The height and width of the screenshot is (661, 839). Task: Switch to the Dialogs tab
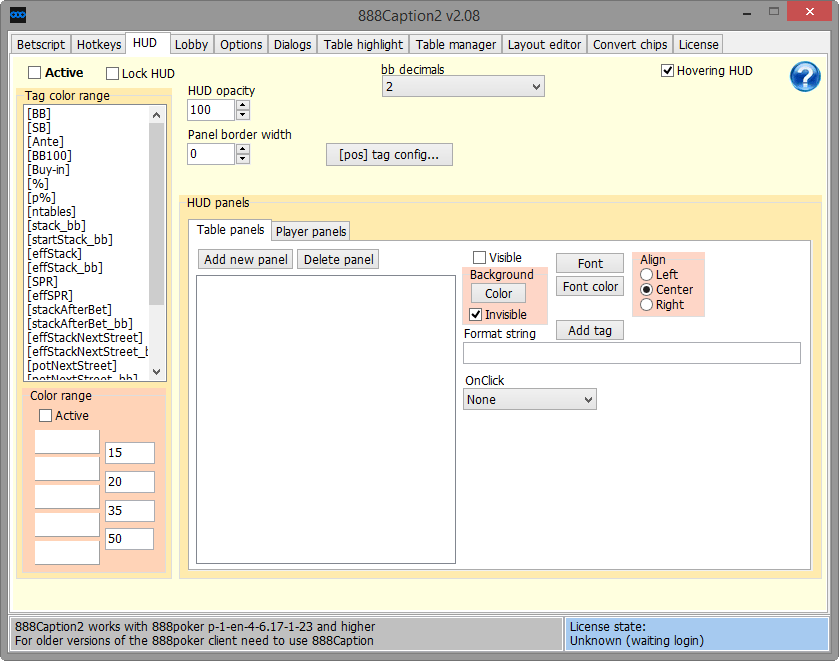[x=293, y=44]
